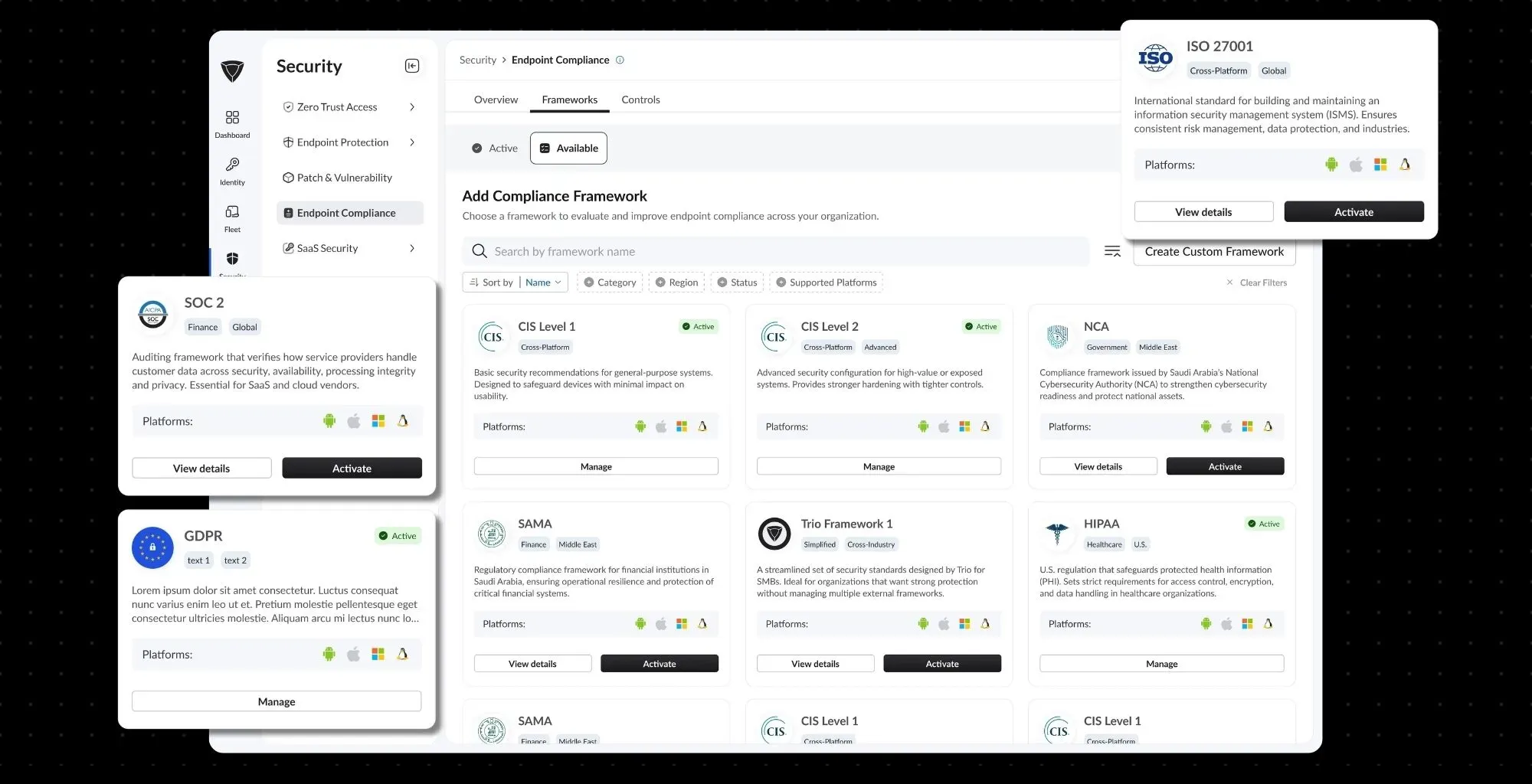Add the Status filter

pos(737,283)
